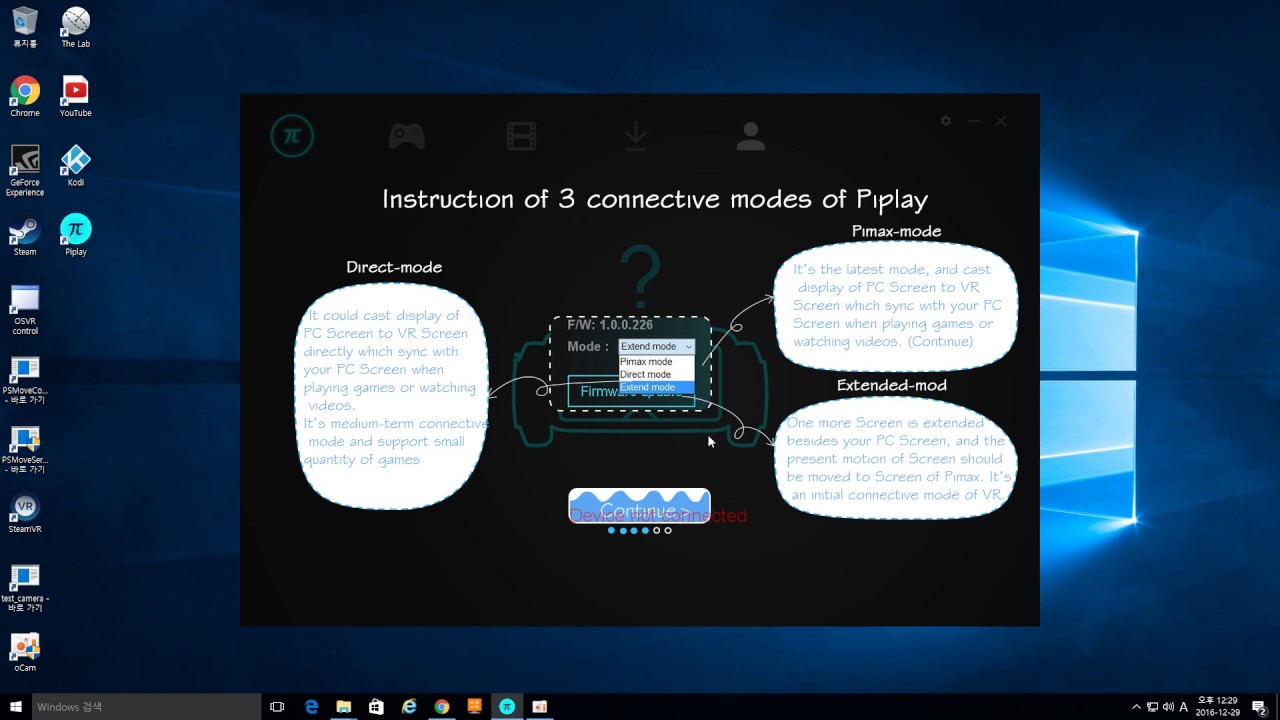
Task: Select the SteamVR desktop shortcut
Action: 25,514
